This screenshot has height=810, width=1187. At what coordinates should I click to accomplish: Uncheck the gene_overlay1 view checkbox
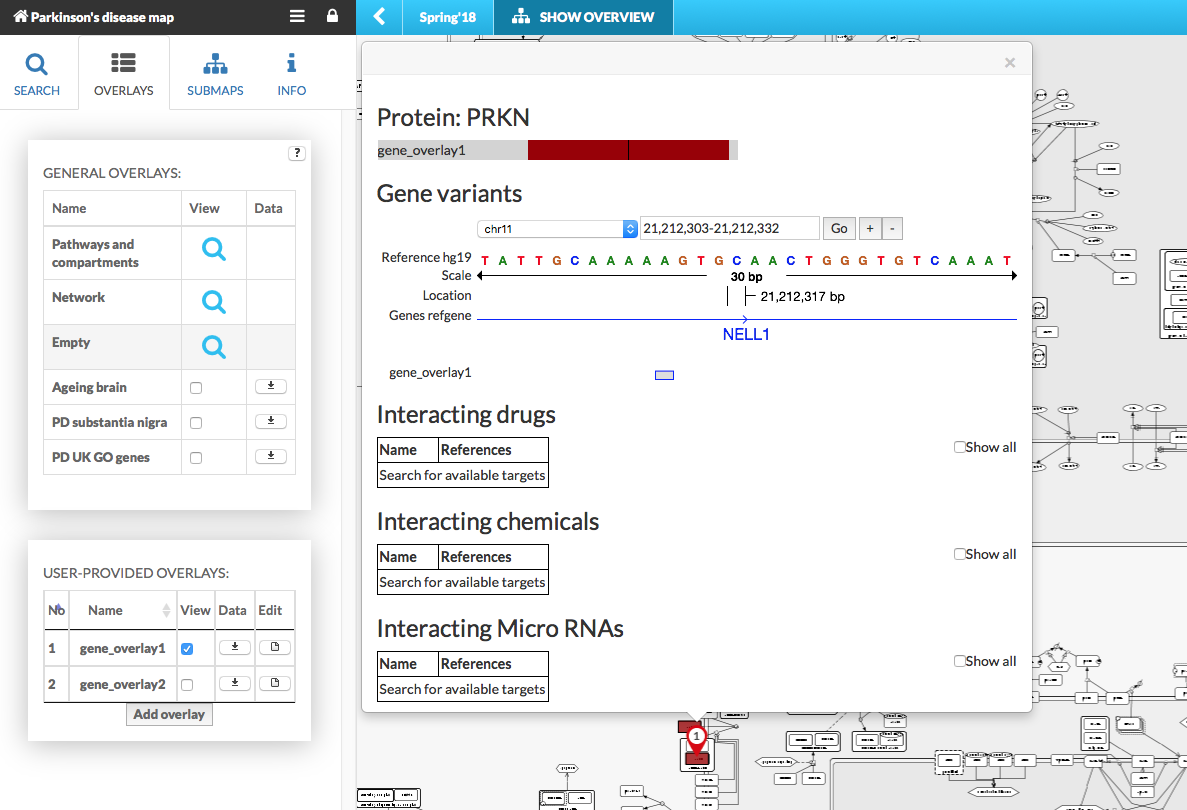tap(187, 649)
